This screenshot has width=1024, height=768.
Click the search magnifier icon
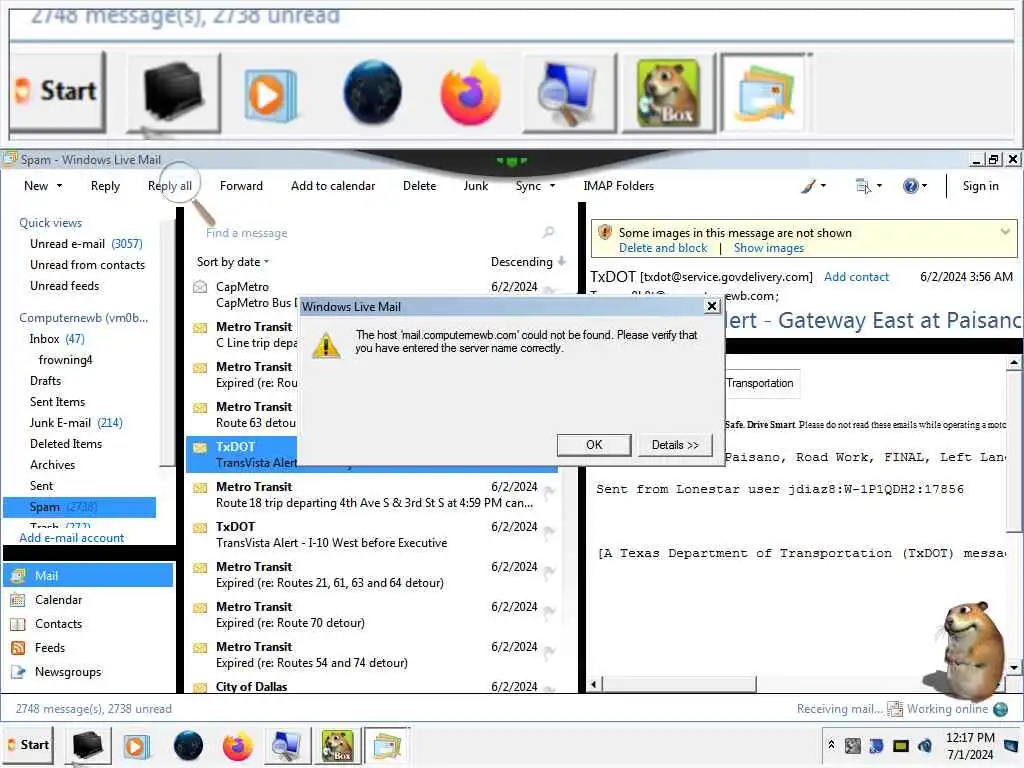click(x=549, y=232)
